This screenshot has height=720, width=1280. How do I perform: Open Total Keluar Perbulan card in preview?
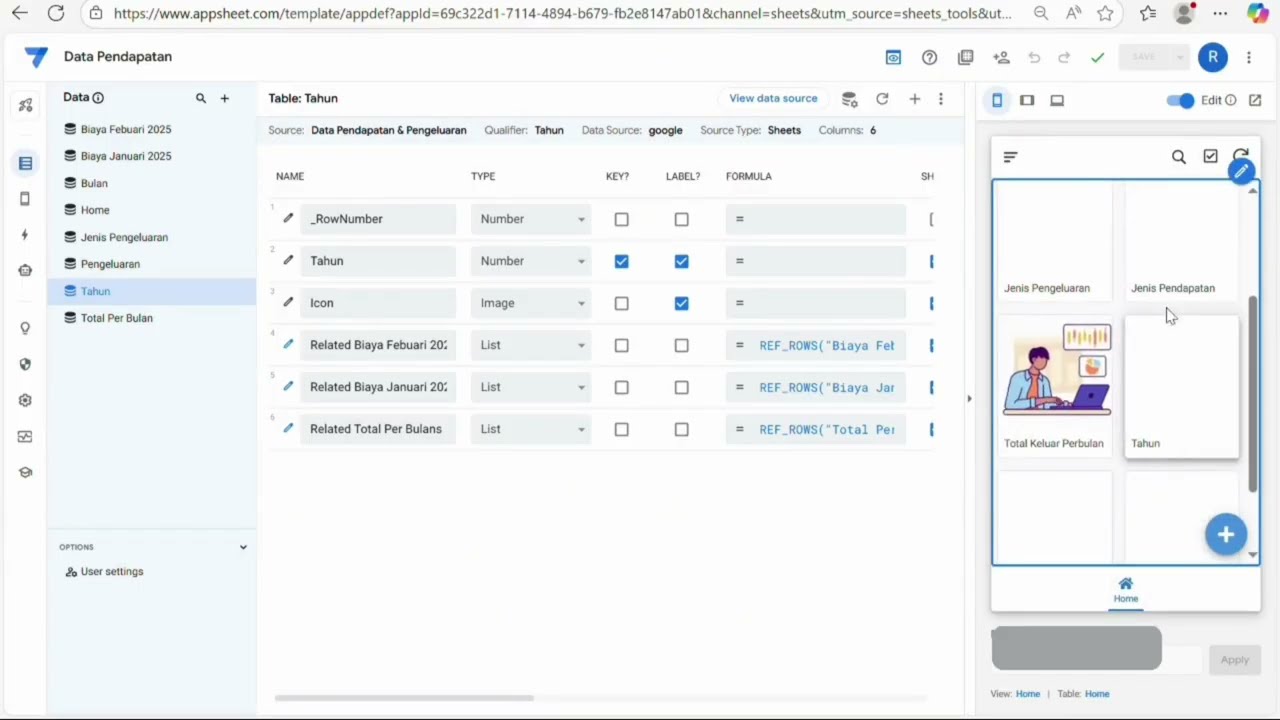1055,388
